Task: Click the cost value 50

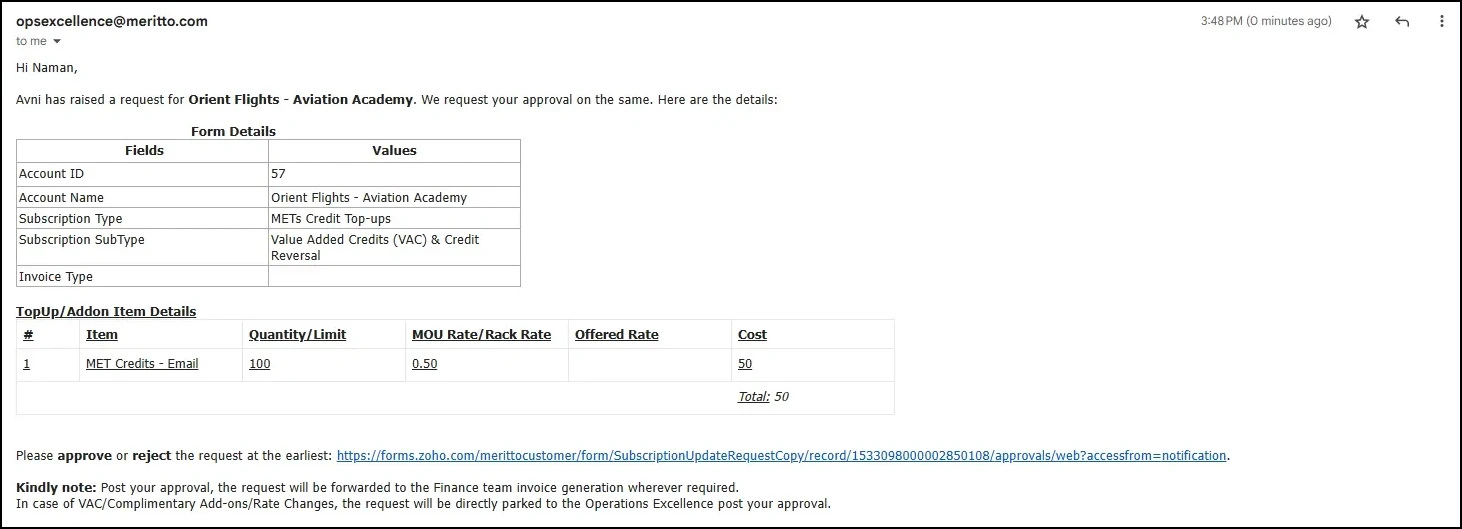Action: tap(745, 364)
